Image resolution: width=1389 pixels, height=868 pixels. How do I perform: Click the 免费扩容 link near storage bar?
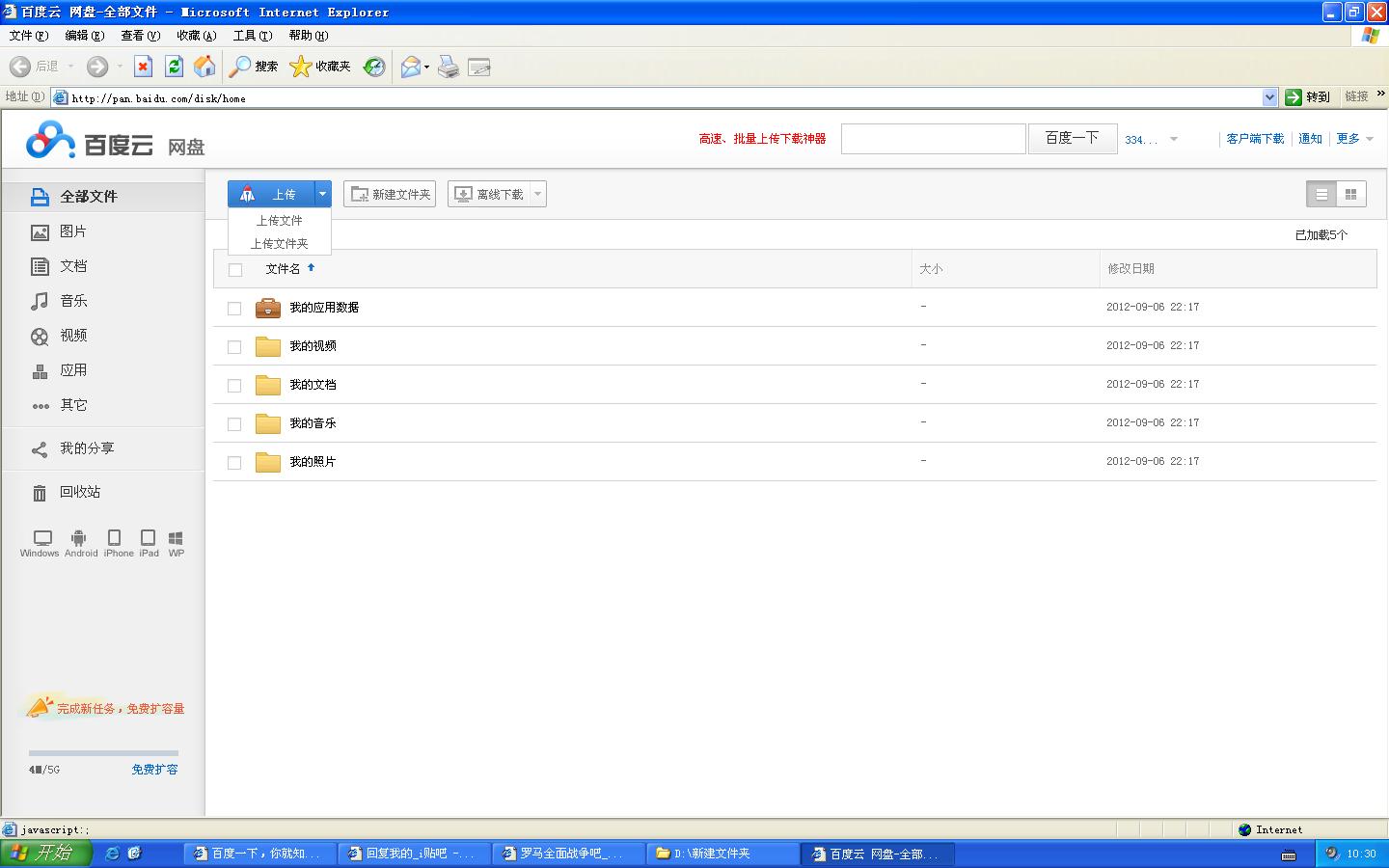pyautogui.click(x=155, y=770)
